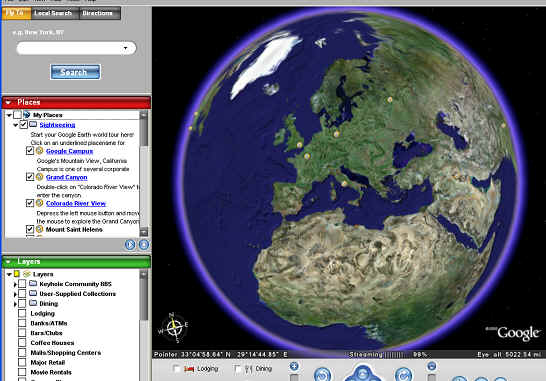Screen dimensions: 546x381
Task: Expand the Keyhole Community BBS folder
Action: coord(15,284)
